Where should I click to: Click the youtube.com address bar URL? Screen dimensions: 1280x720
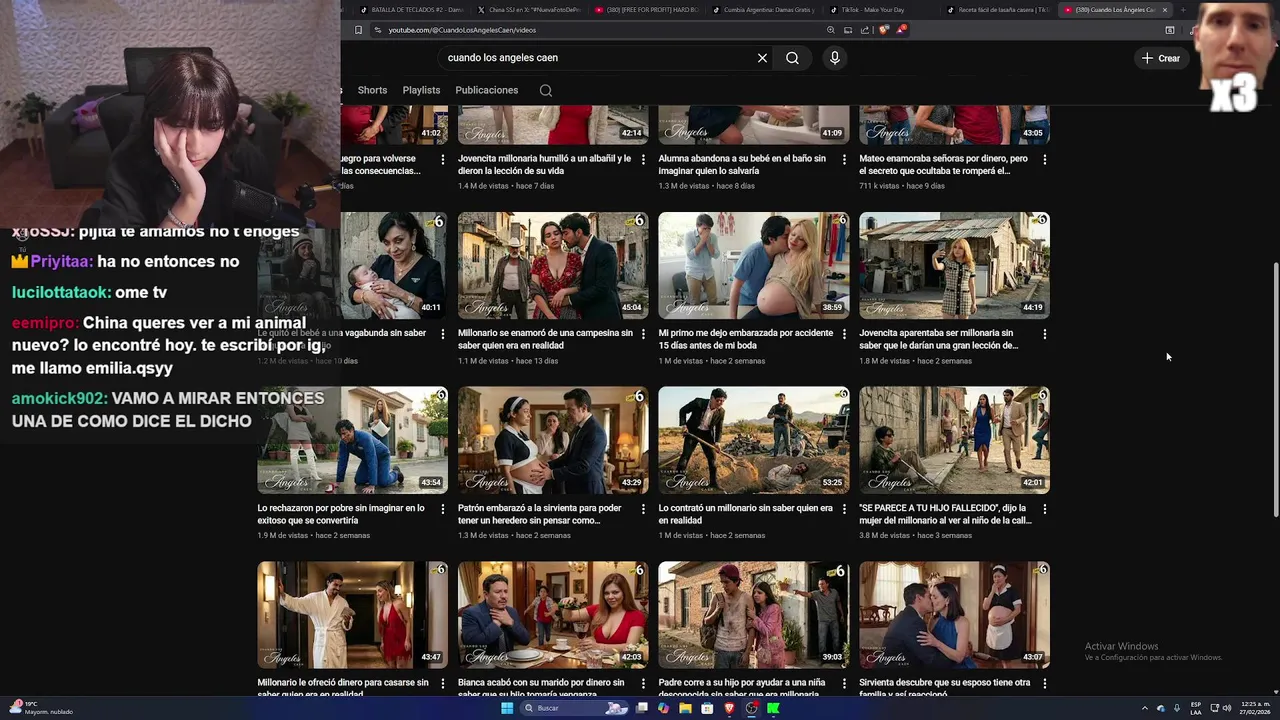(x=462, y=30)
